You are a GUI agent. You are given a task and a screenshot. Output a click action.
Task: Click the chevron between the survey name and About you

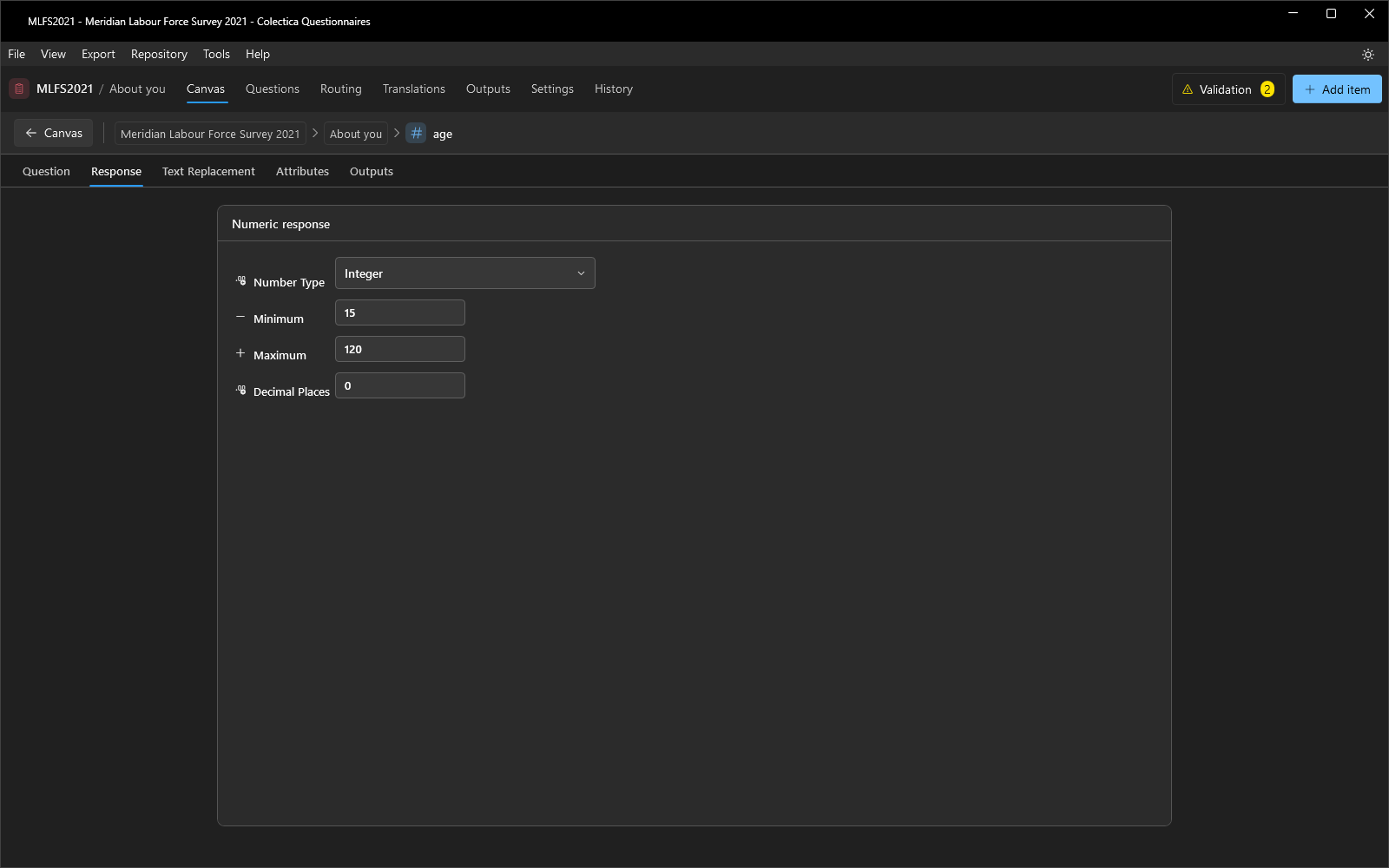pos(315,133)
